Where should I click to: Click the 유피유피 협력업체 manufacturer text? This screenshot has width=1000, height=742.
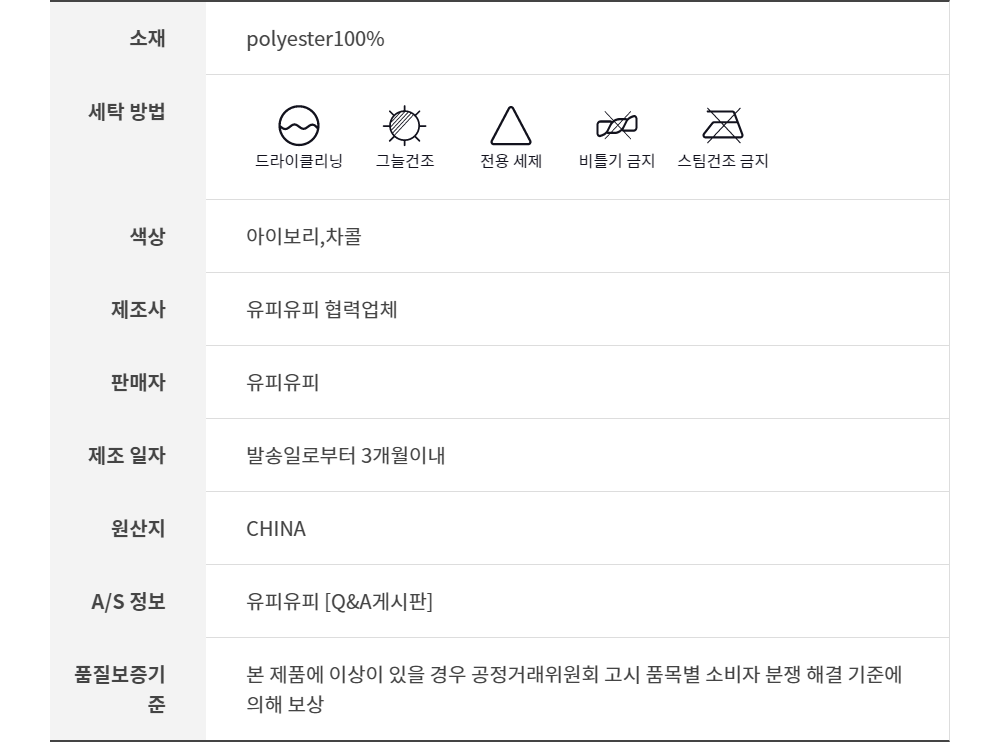click(x=322, y=310)
